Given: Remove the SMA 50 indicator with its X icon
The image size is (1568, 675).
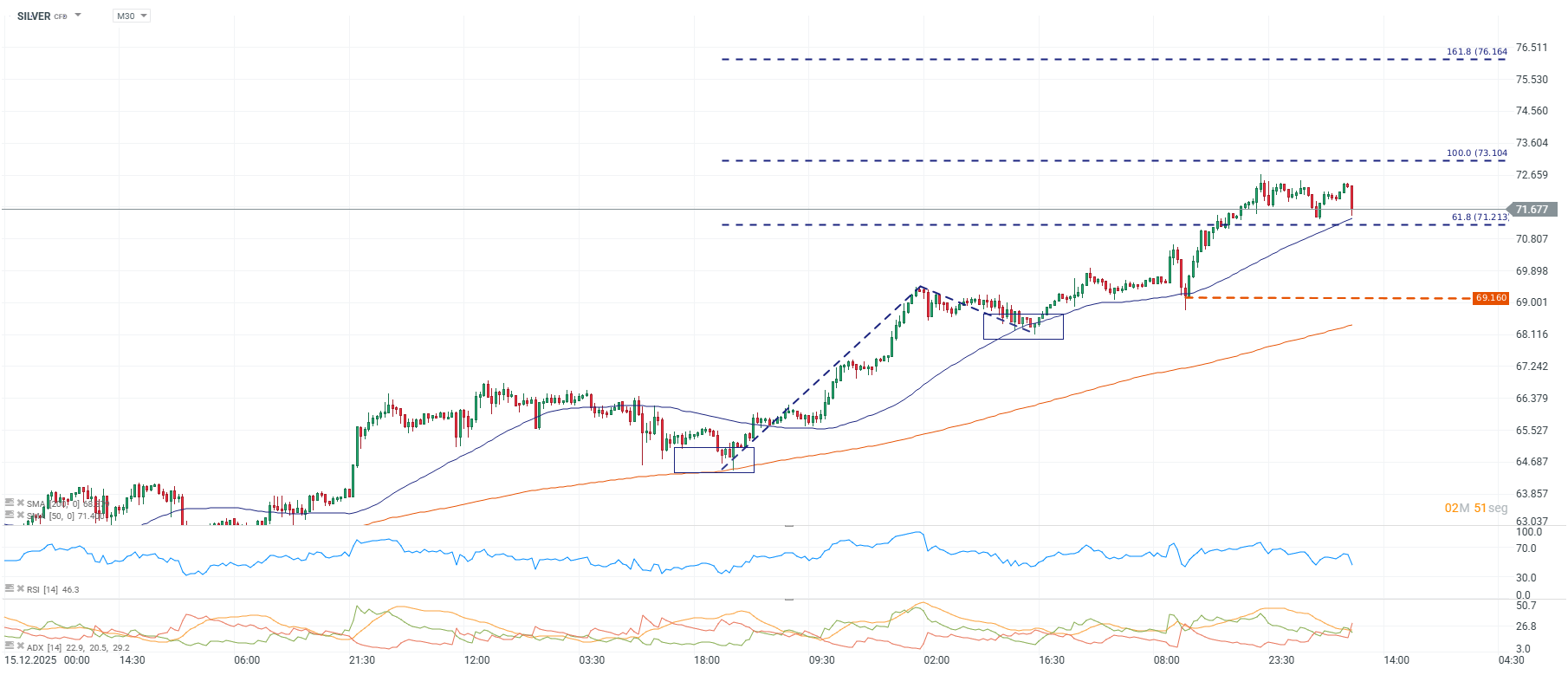Looking at the screenshot, I should click(21, 515).
